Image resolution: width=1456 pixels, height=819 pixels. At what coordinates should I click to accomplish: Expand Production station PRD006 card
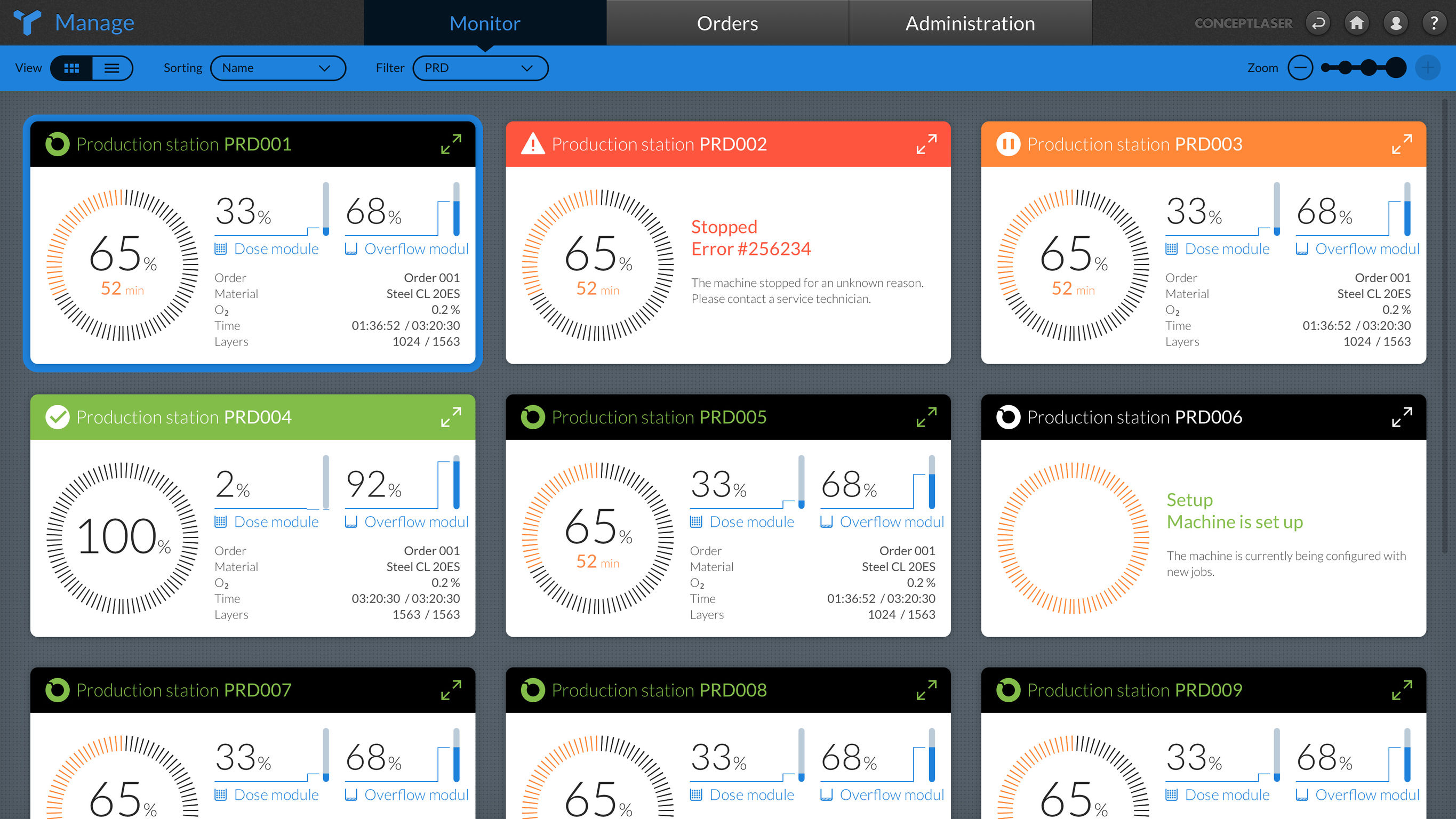click(1402, 417)
